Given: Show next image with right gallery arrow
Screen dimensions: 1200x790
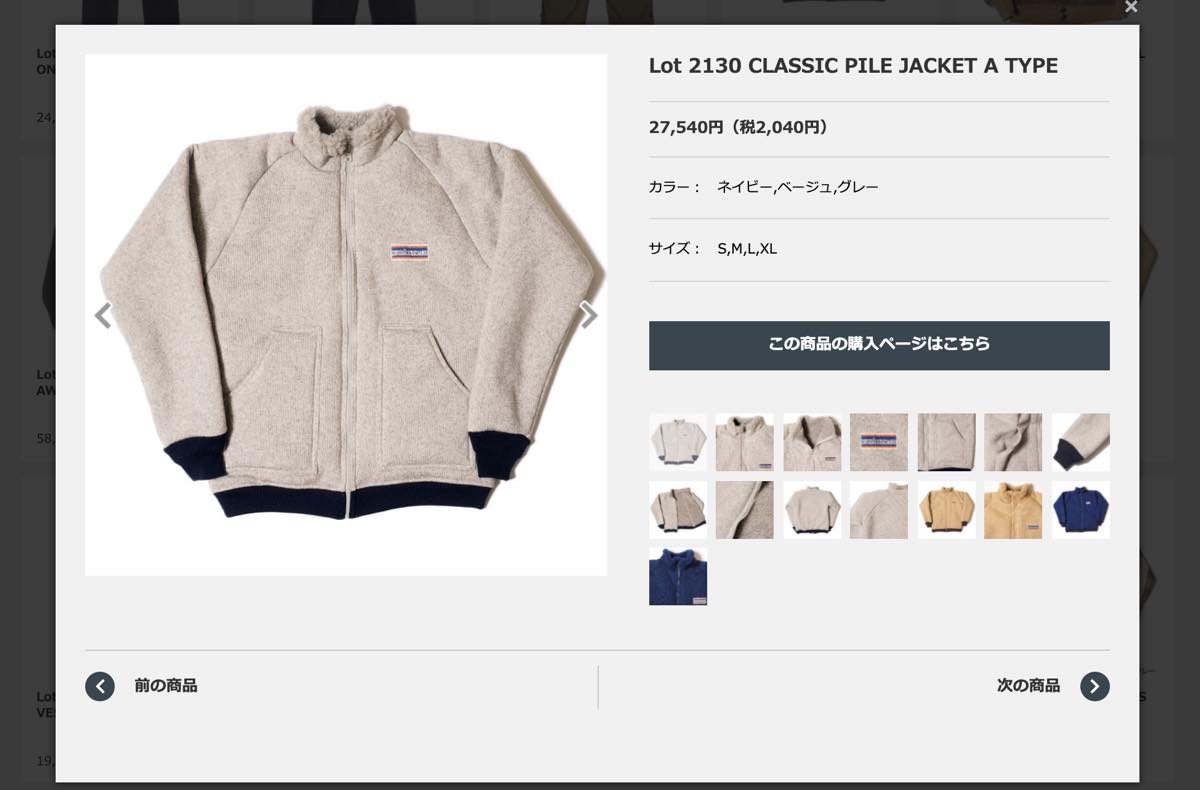Looking at the screenshot, I should (589, 316).
